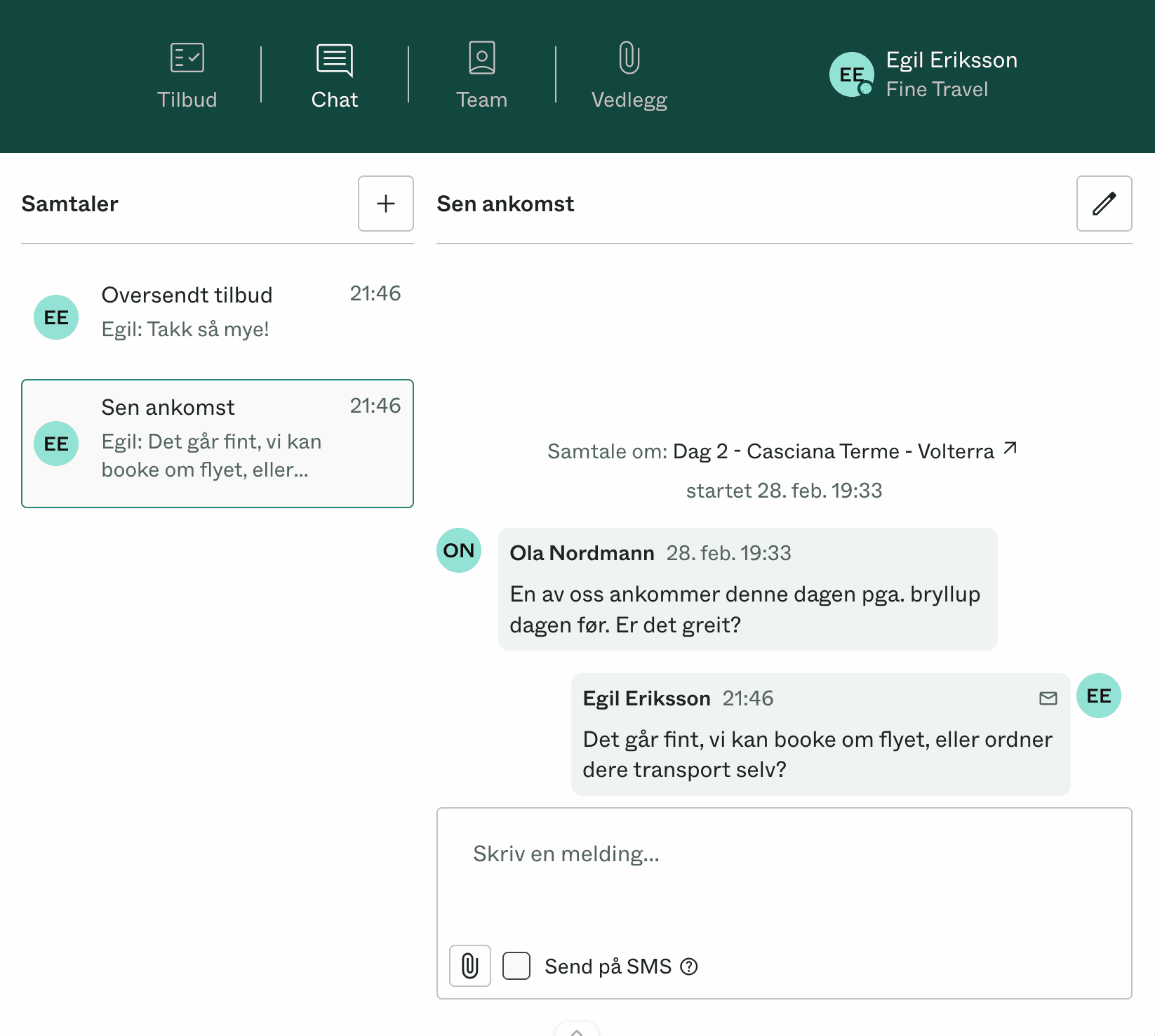This screenshot has height=1036, width=1155.
Task: Click Ola Nordmann's ON avatar
Action: click(458, 551)
